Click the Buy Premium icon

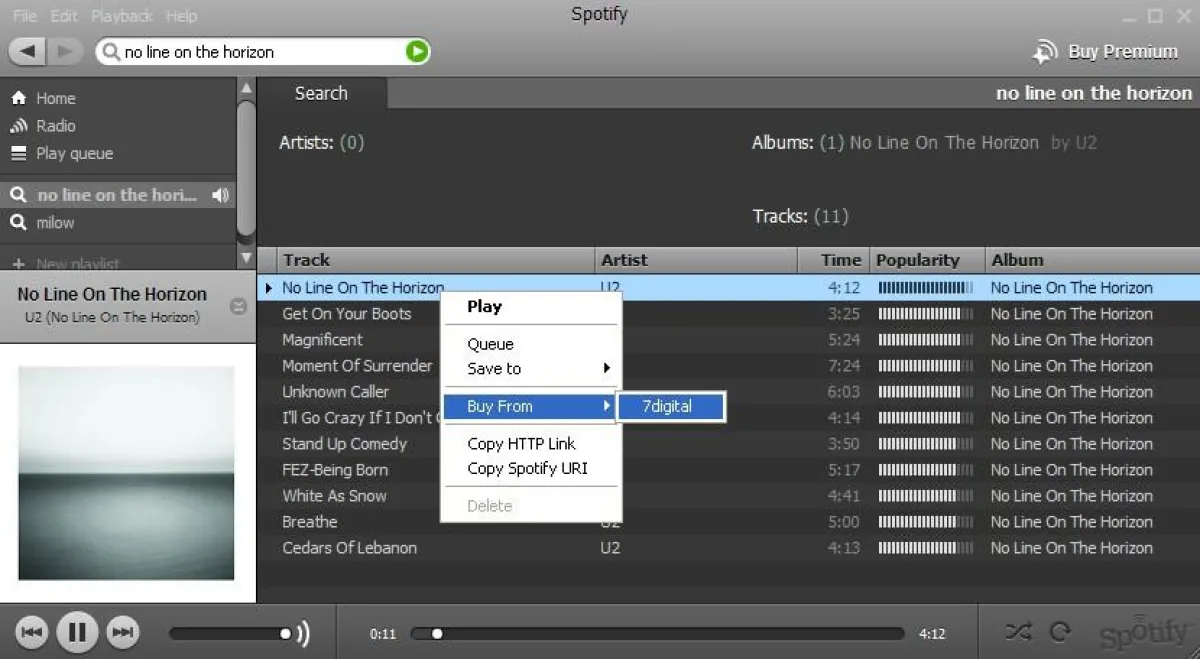[x=1046, y=52]
